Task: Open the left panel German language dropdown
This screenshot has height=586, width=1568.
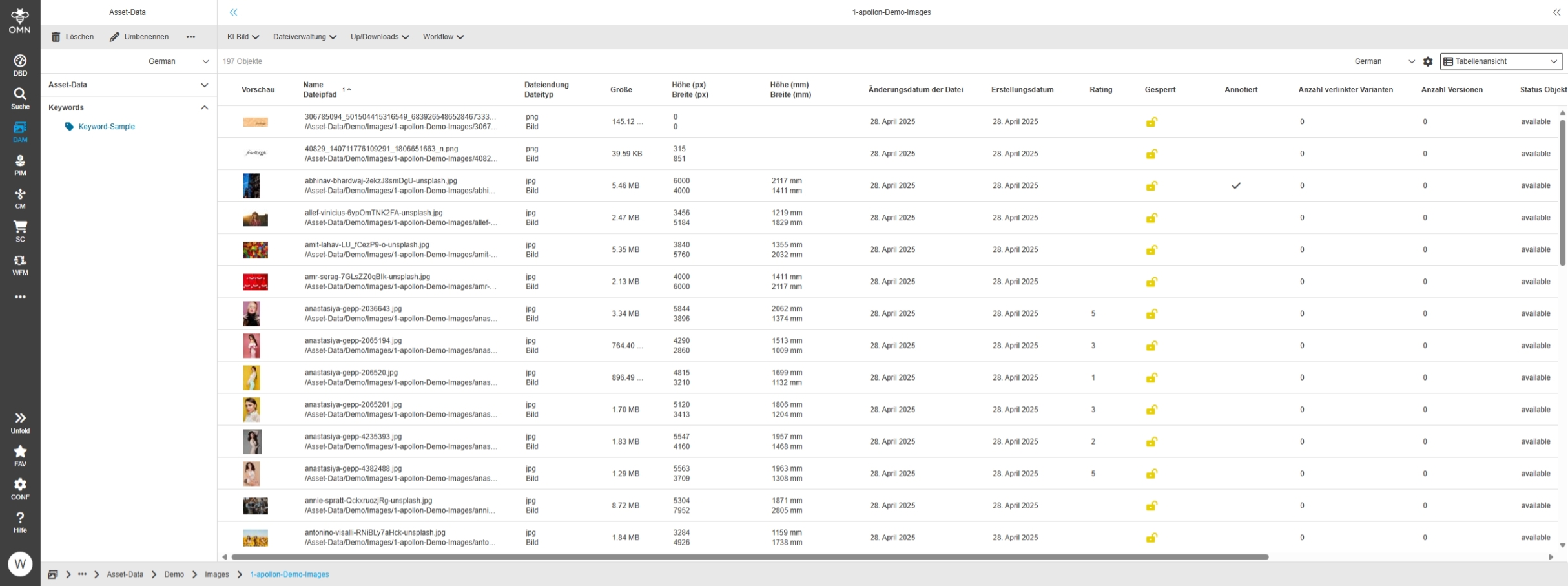Action: pos(178,61)
